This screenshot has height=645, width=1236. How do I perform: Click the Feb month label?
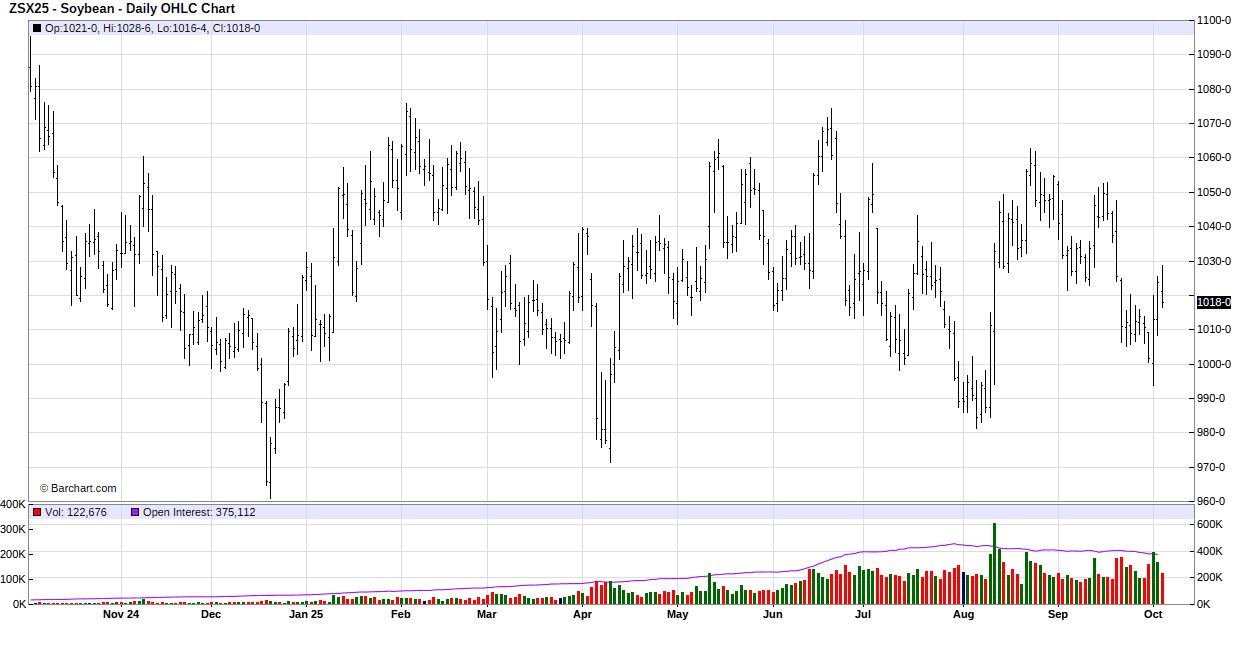point(400,615)
